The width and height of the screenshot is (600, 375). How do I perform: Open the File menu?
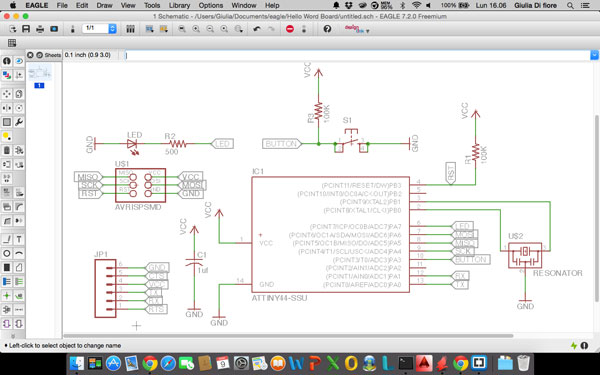coord(62,5)
